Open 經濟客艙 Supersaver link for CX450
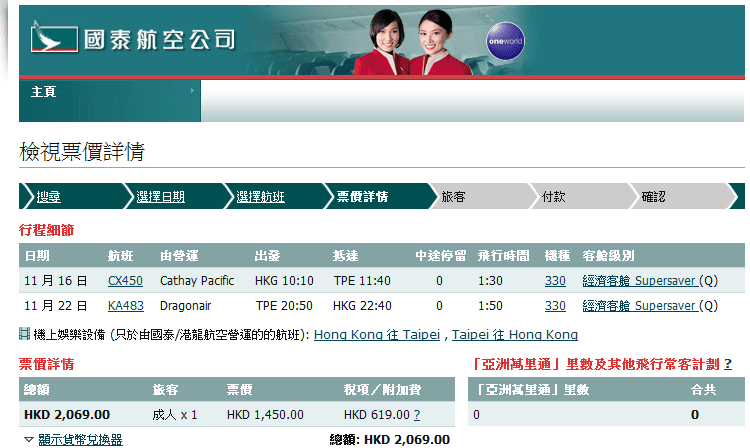750x448 pixels. tap(639, 281)
